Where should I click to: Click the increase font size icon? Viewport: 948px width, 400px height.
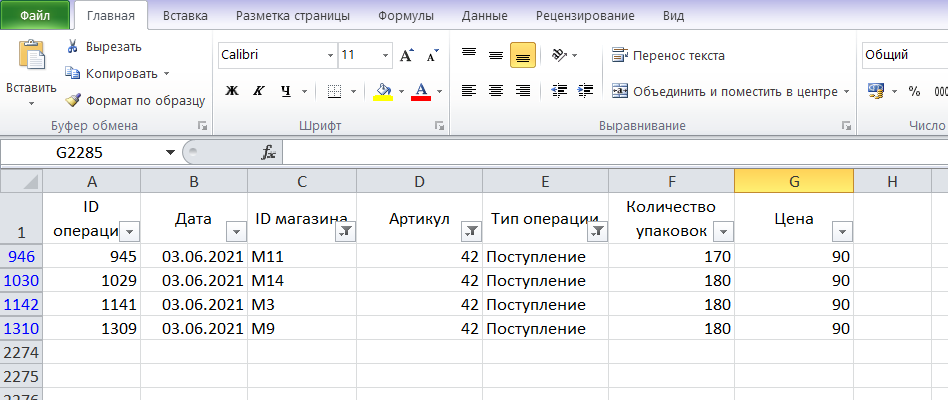407,56
